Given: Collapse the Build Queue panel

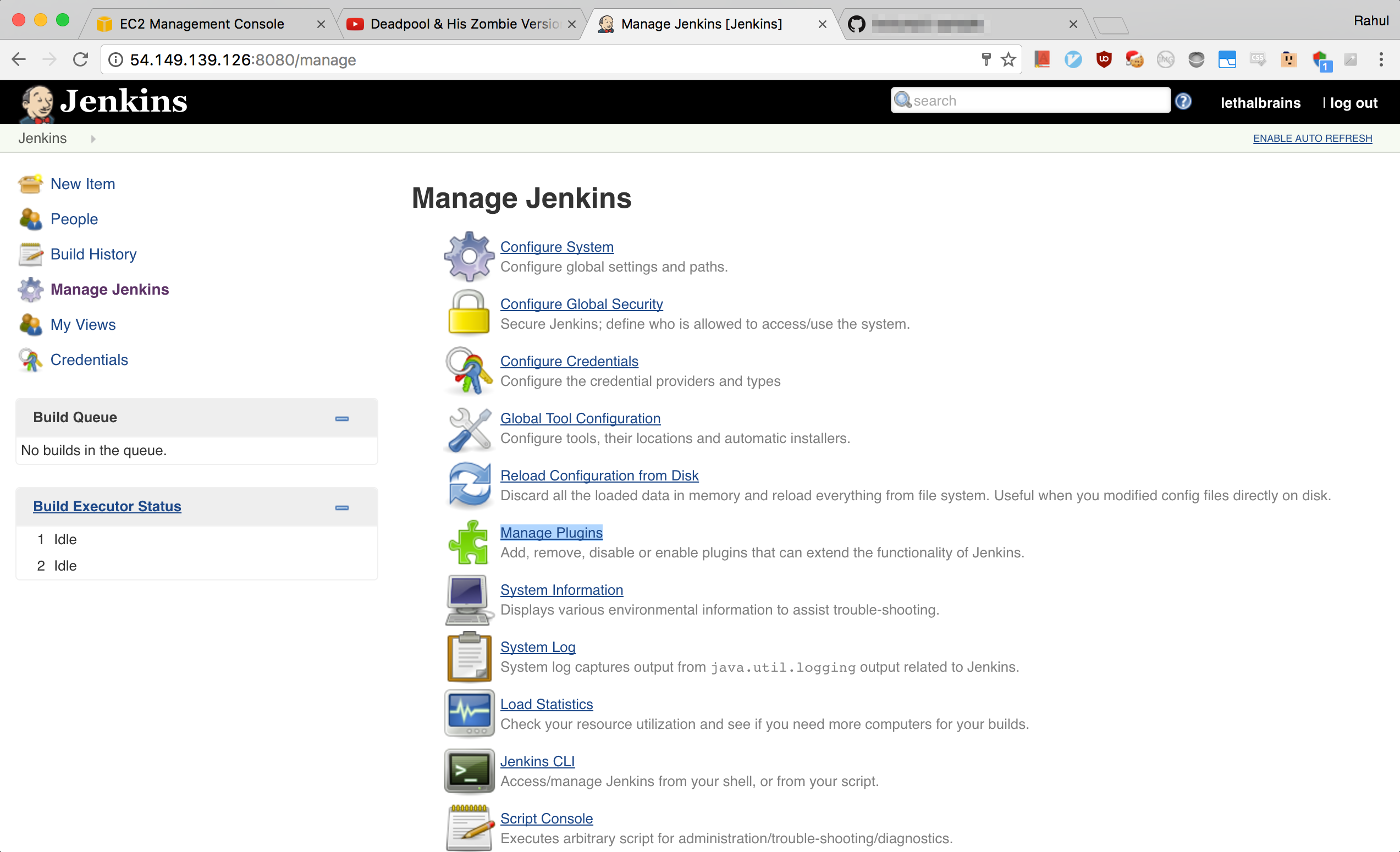Looking at the screenshot, I should coord(341,418).
